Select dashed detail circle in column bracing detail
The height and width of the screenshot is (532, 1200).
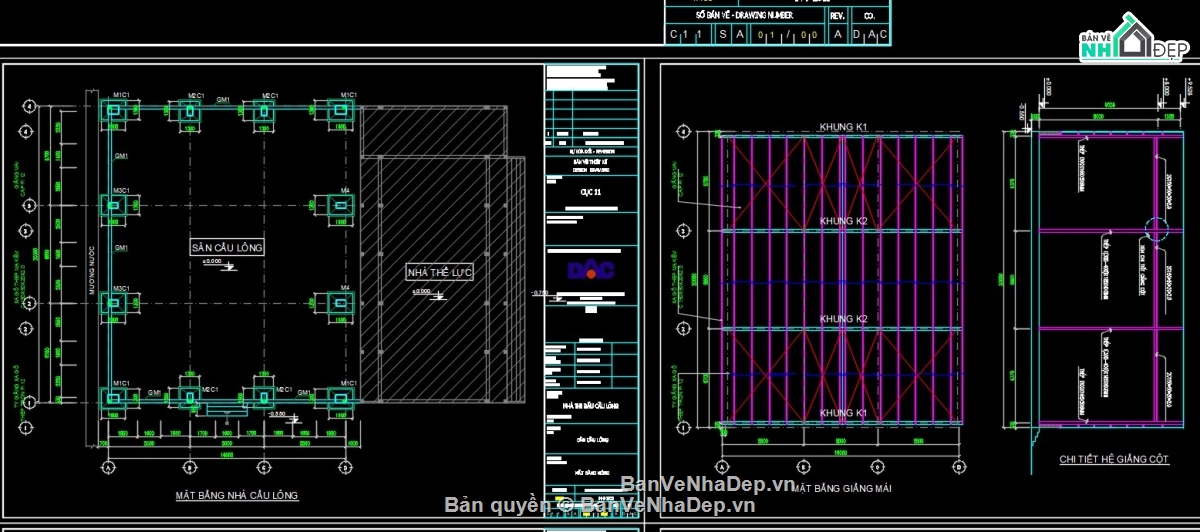point(1155,230)
